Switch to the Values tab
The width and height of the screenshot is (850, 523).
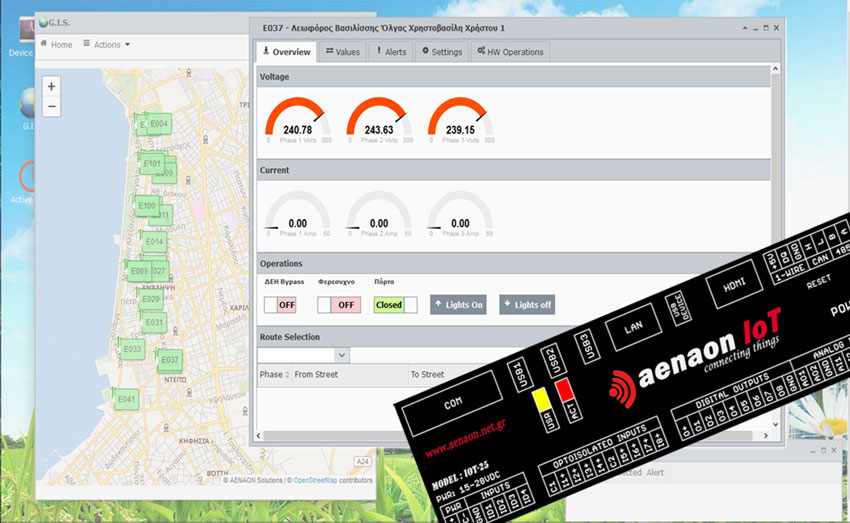tap(343, 52)
